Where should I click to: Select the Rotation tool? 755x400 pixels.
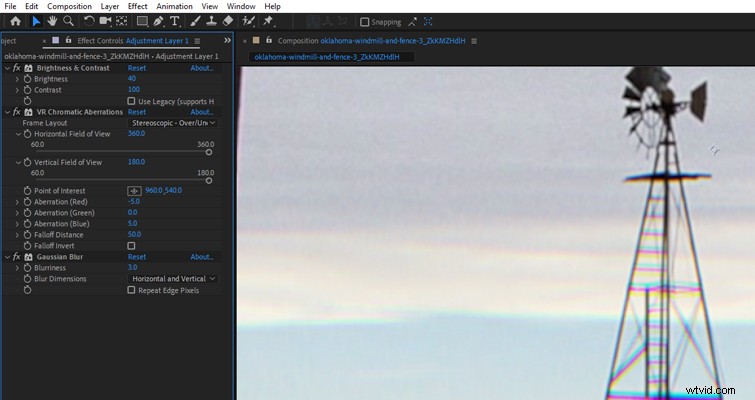click(x=89, y=21)
